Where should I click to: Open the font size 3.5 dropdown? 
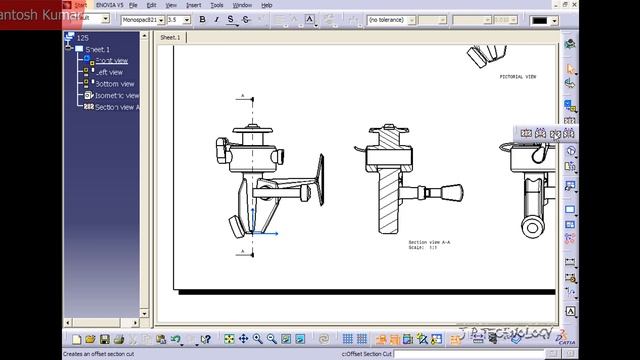click(x=187, y=20)
